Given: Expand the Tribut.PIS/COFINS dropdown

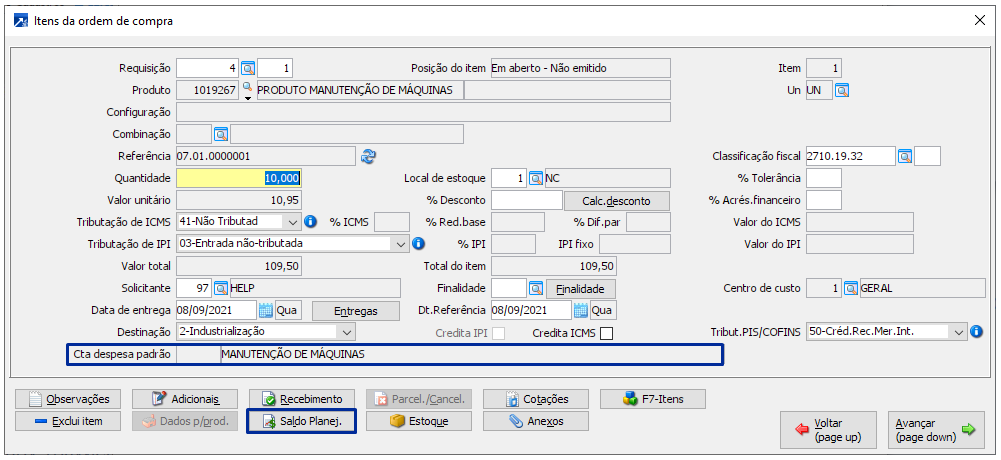Looking at the screenshot, I should point(958,332).
